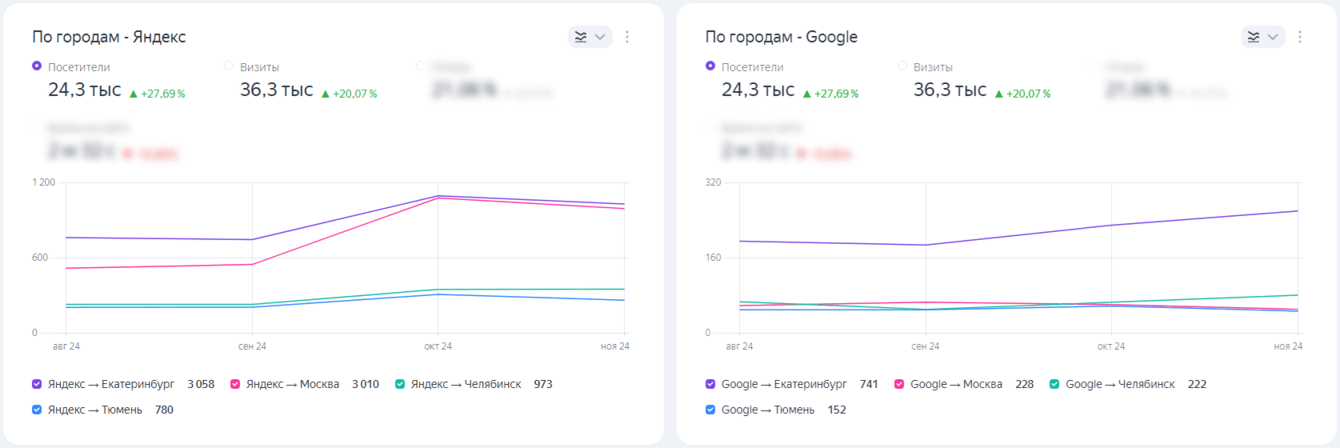Click the pink Google → Москва legend swatch
Viewport: 1340px width, 448px height.
899,384
